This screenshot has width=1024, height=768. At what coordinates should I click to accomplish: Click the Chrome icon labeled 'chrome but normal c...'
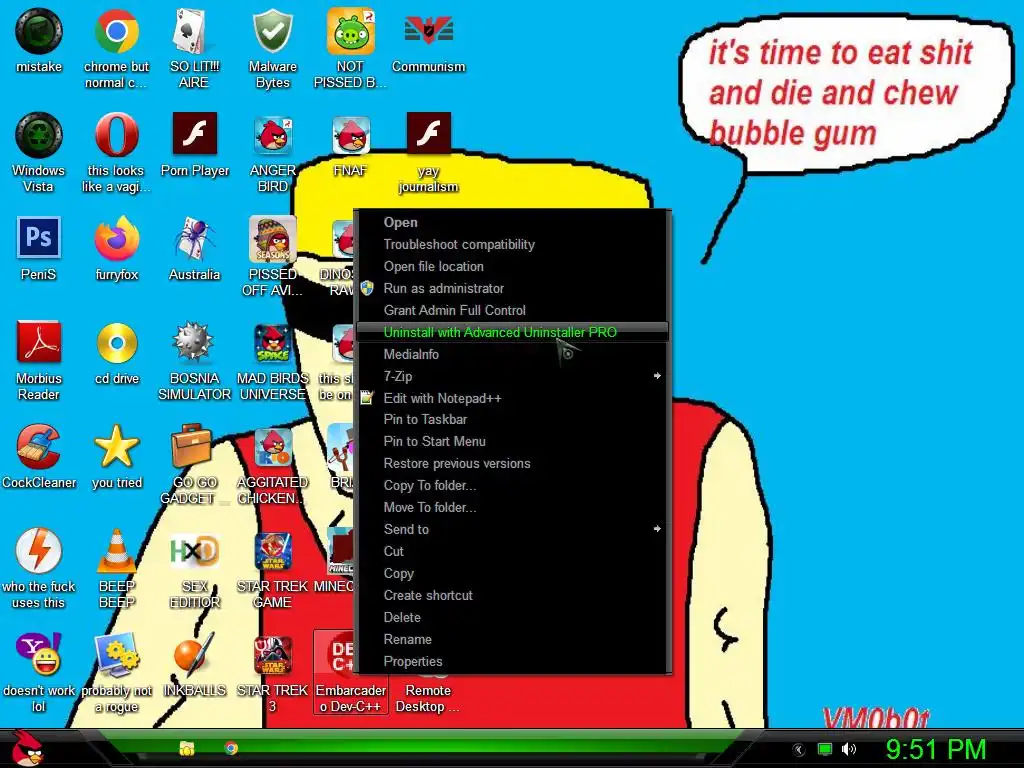pos(116,31)
